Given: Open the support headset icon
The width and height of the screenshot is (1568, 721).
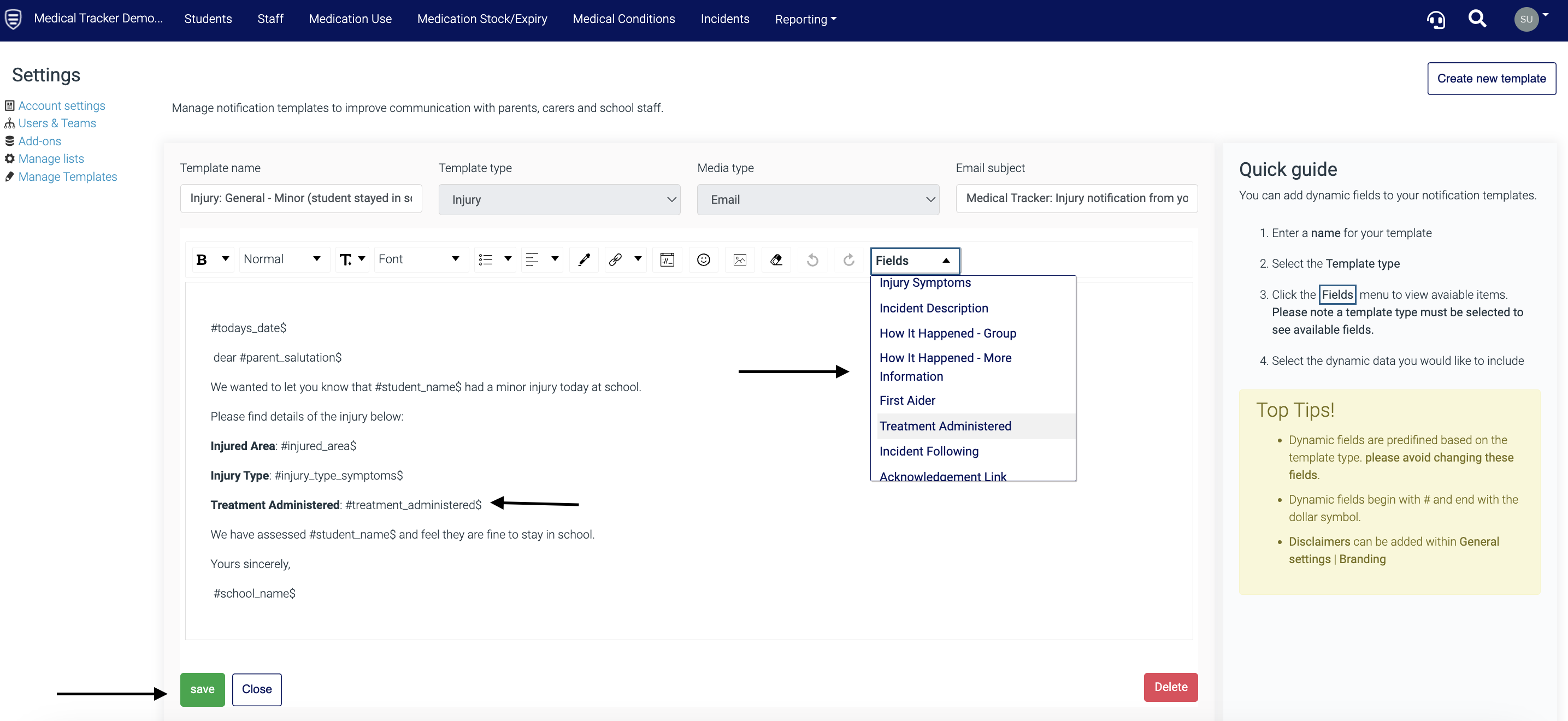Looking at the screenshot, I should coord(1436,20).
